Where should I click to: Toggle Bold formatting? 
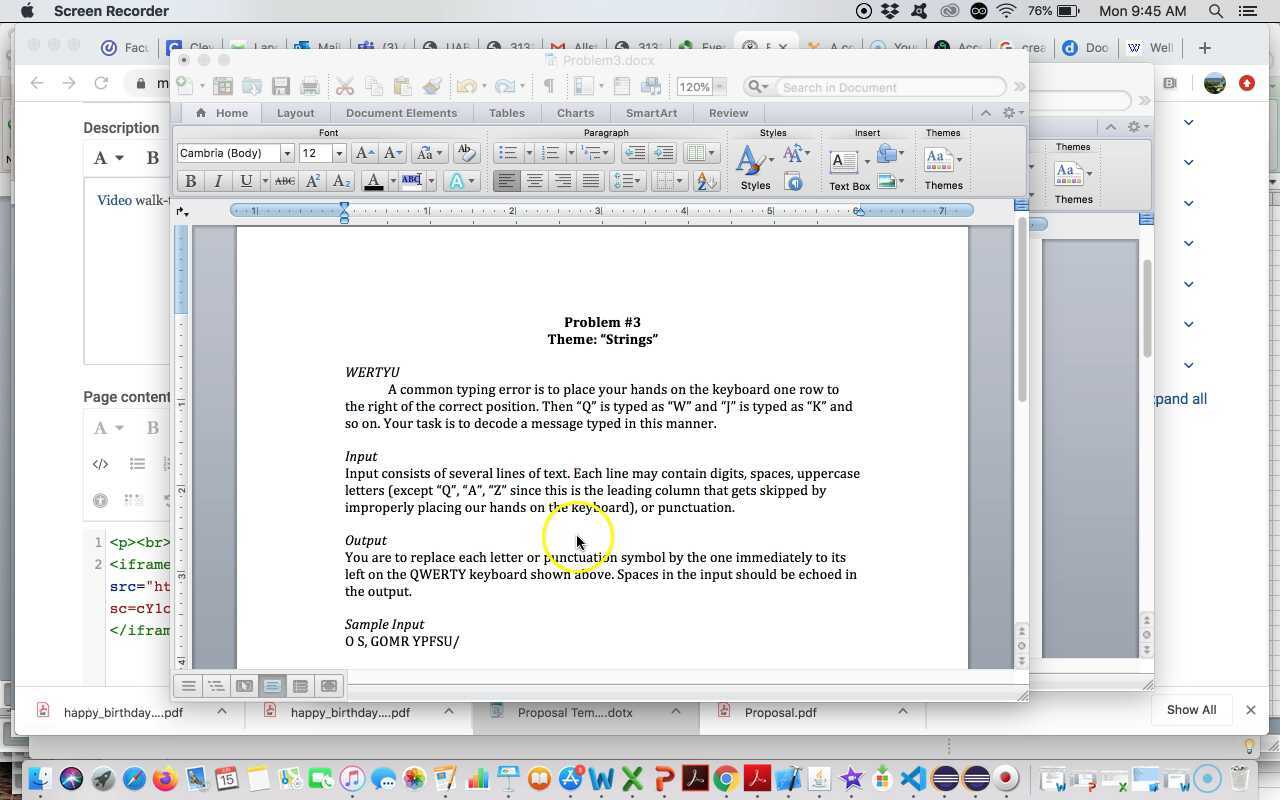click(x=189, y=181)
